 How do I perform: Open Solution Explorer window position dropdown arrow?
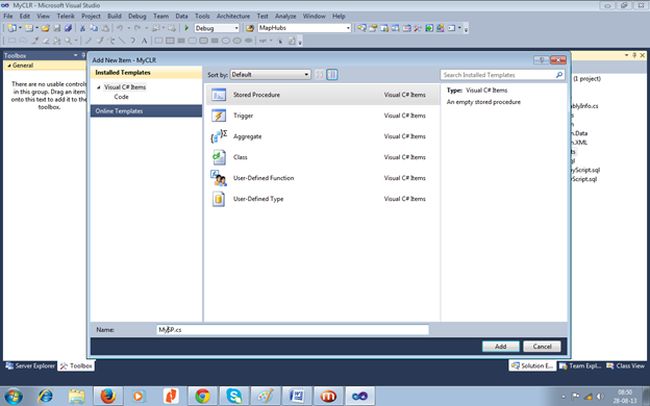pos(626,55)
